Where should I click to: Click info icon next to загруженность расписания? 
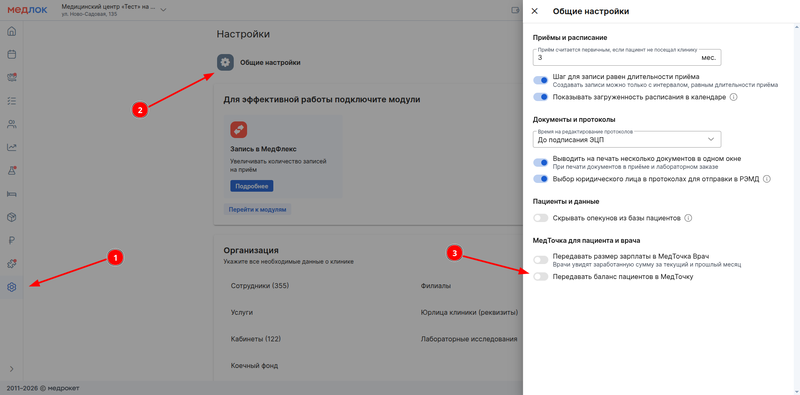click(733, 96)
